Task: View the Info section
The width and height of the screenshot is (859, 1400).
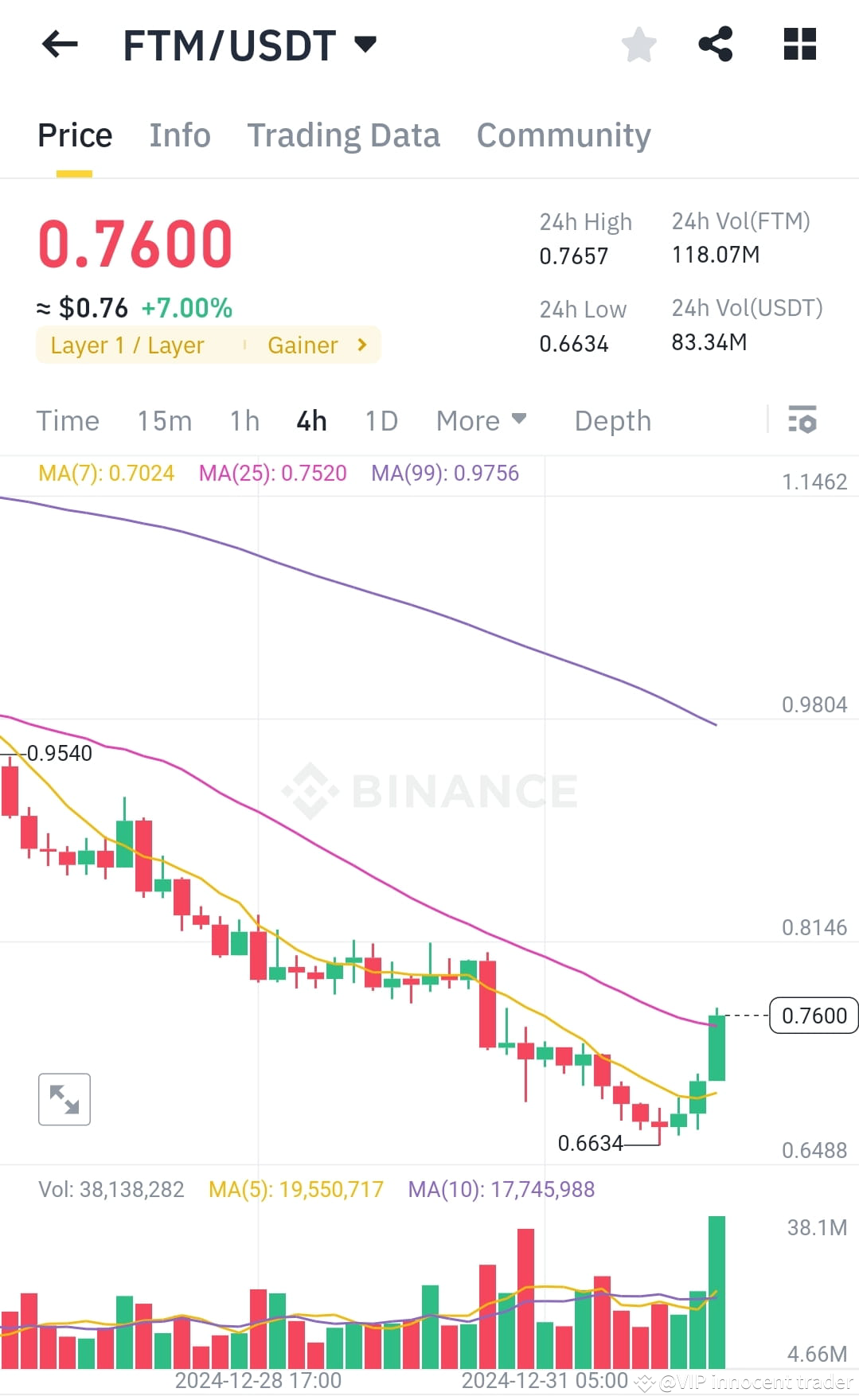Action: (179, 135)
